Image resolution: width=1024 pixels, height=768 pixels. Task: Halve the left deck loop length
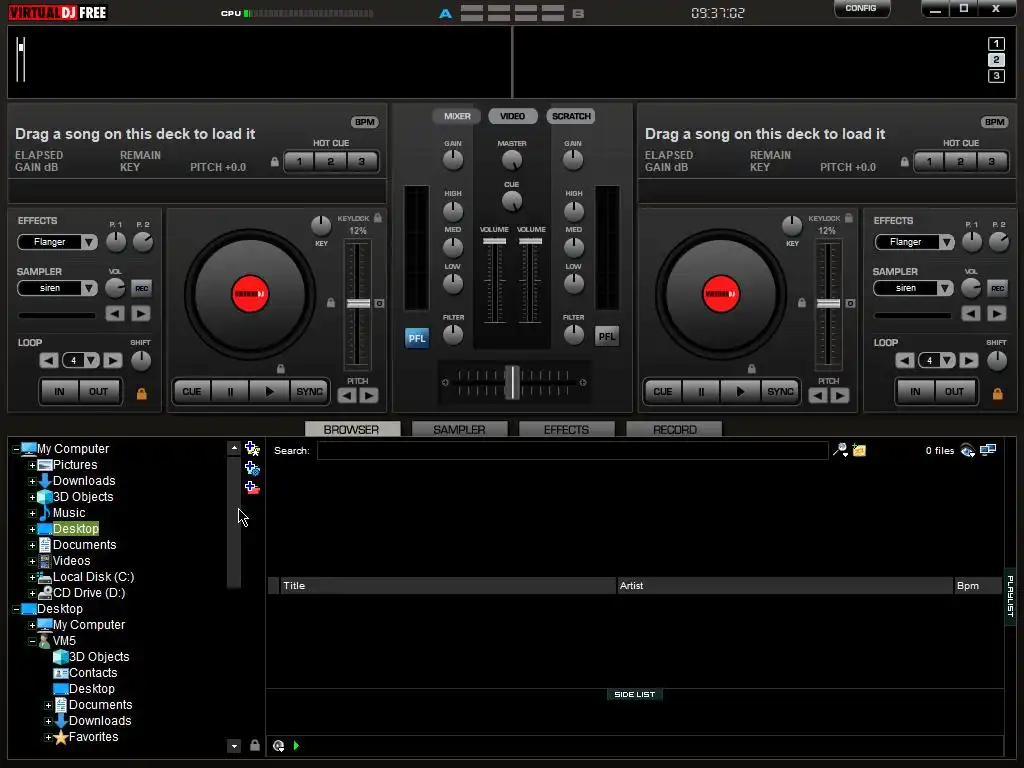pyautogui.click(x=48, y=360)
